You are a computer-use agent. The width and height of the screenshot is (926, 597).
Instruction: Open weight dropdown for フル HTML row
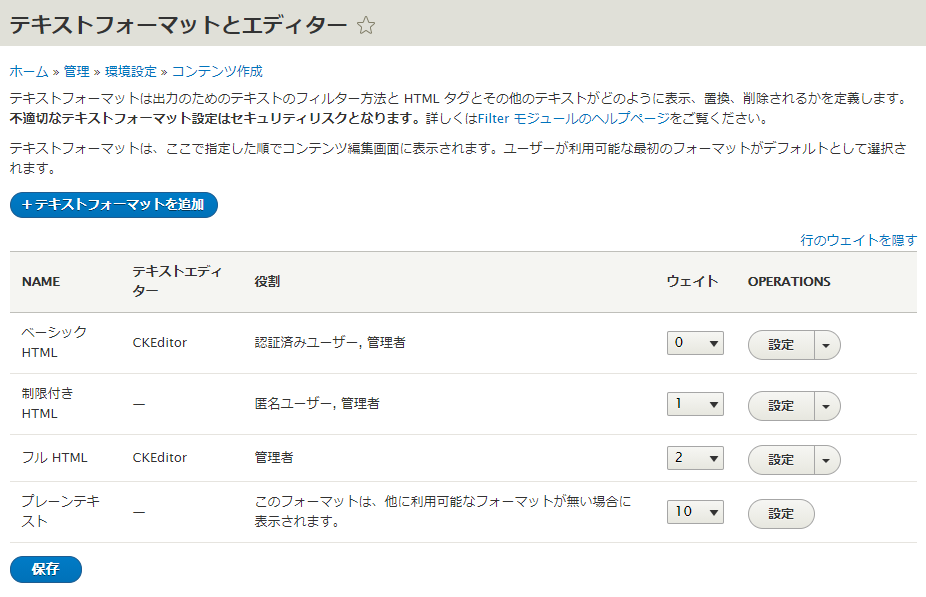695,458
